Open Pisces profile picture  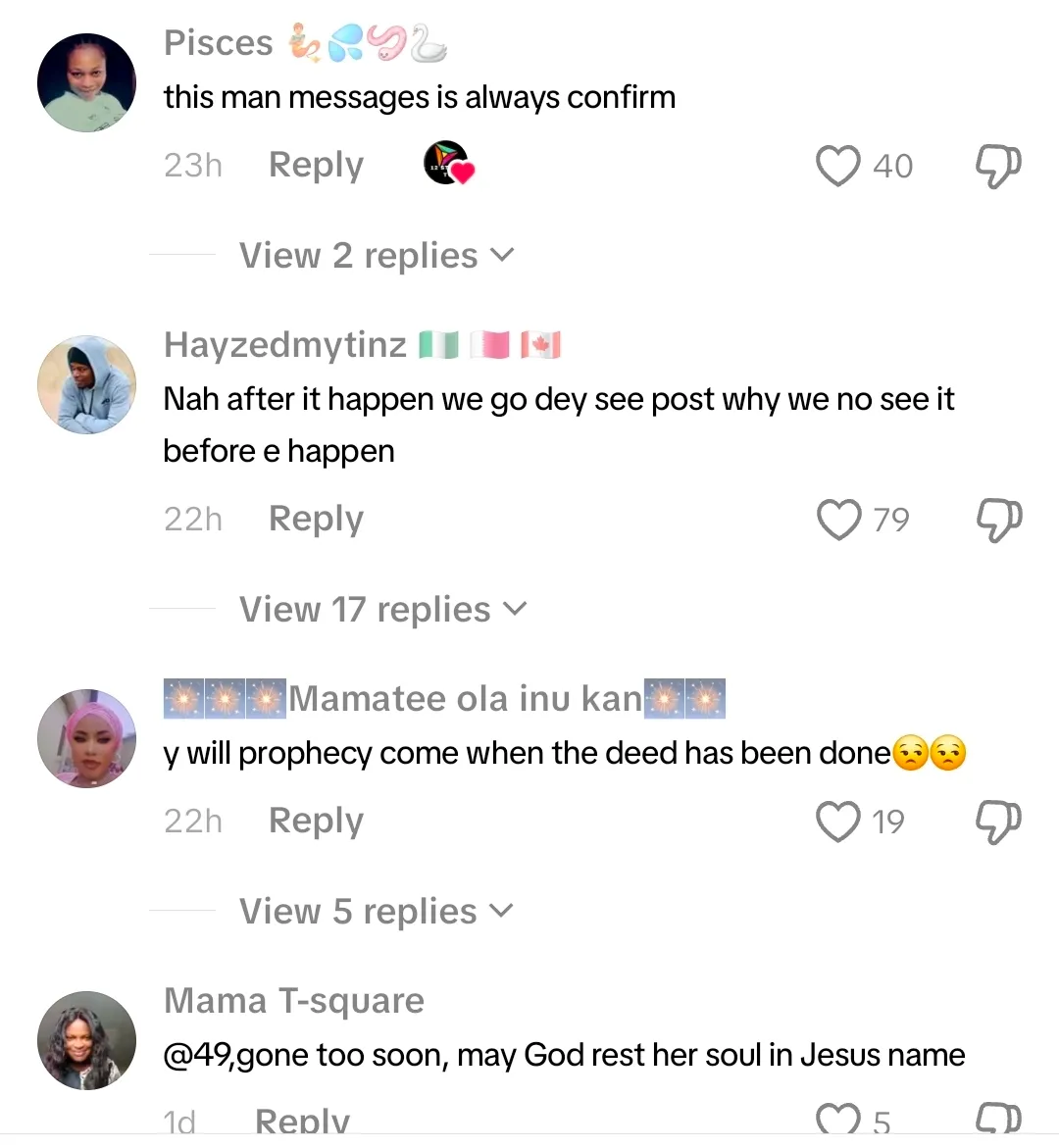[x=86, y=83]
